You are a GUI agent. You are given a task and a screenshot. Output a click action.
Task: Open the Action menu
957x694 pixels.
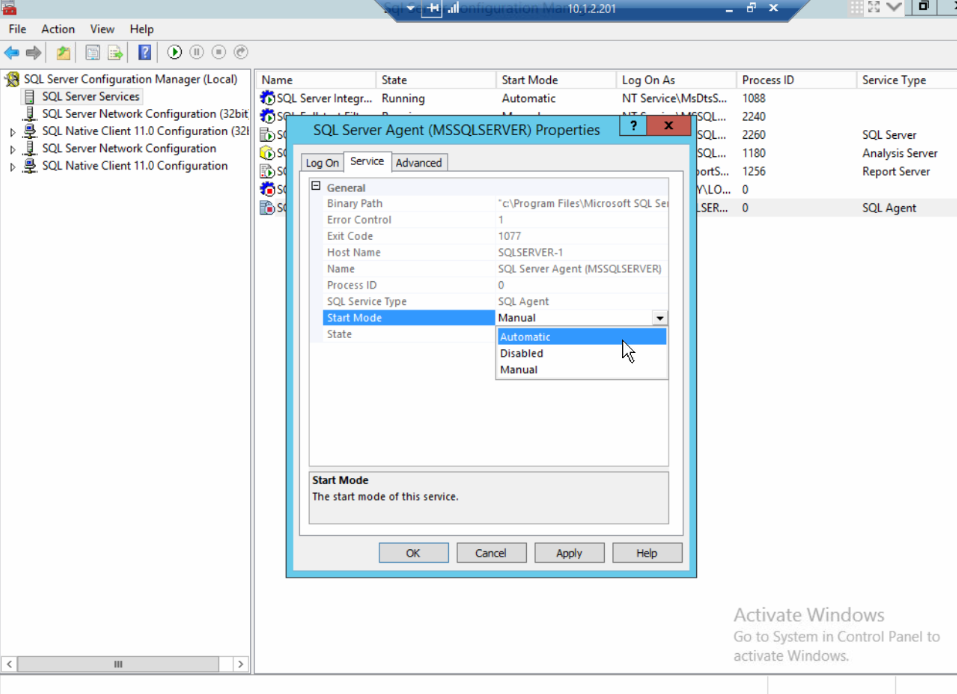58,29
